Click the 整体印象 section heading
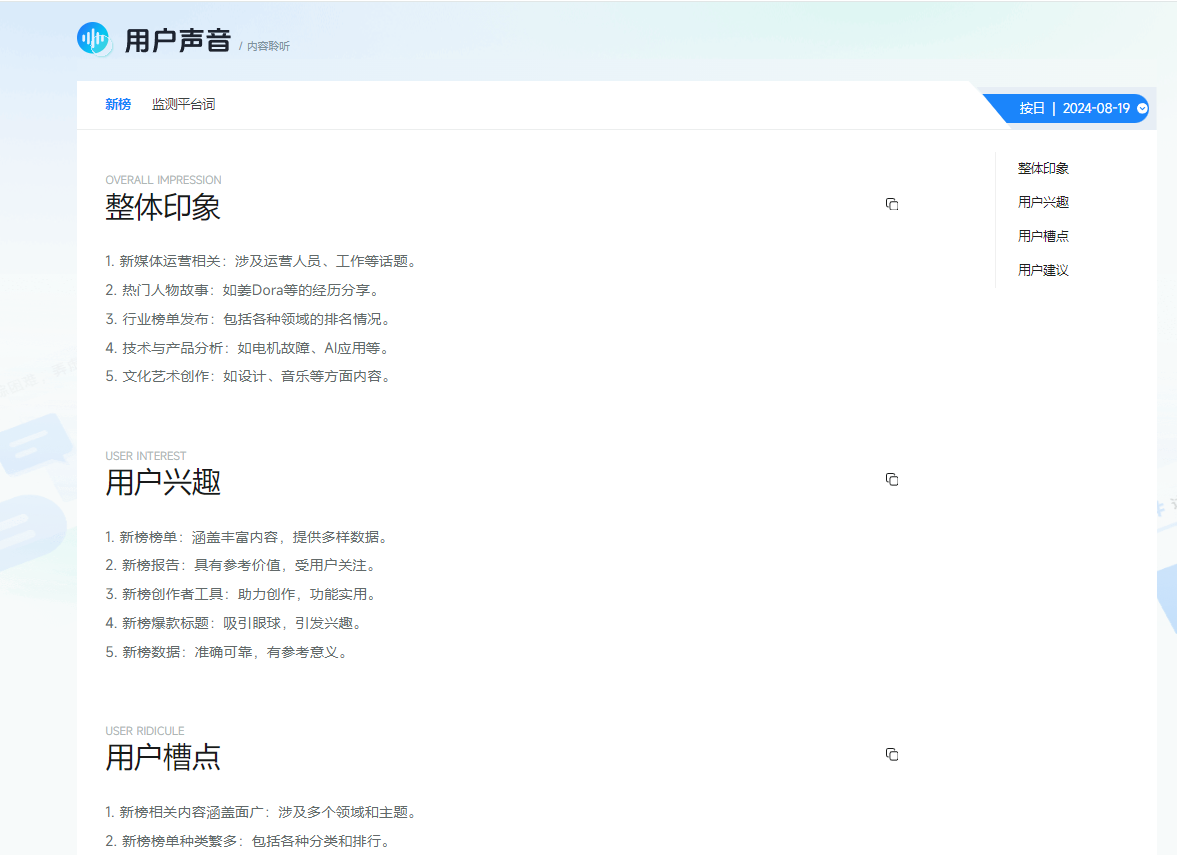 click(163, 207)
